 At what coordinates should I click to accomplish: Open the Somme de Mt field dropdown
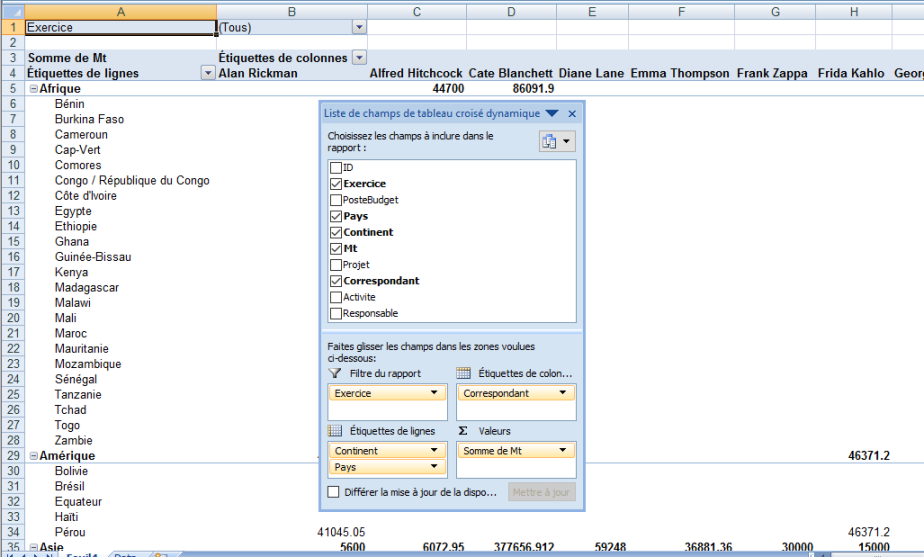coord(566,451)
